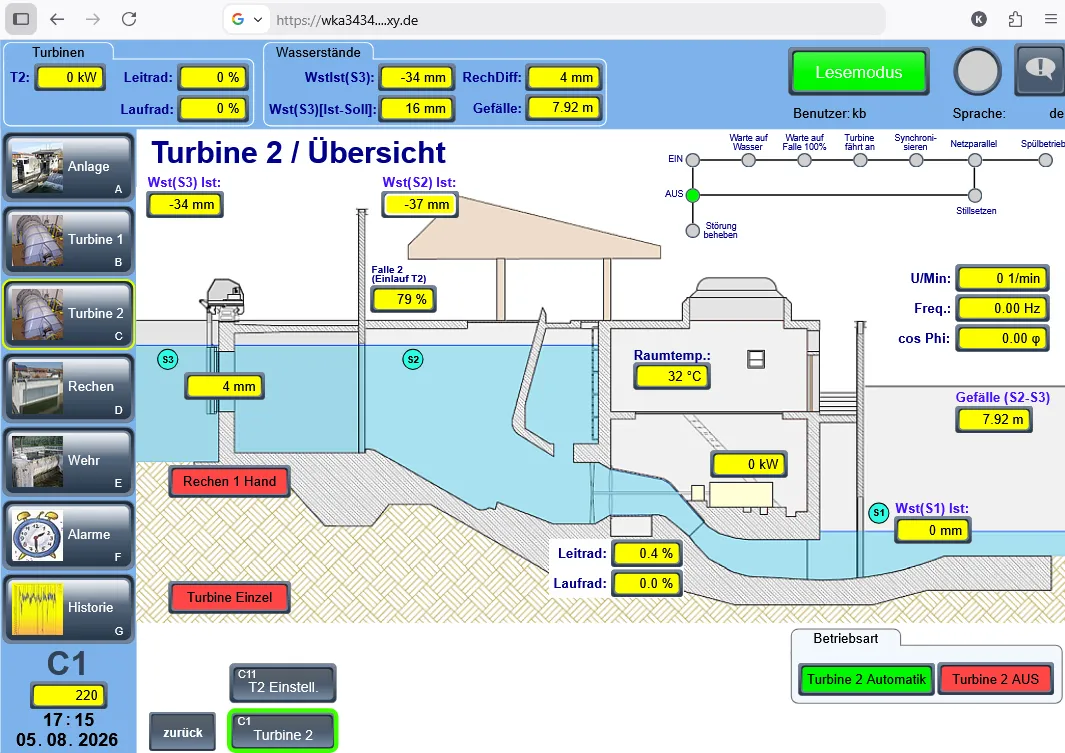Click the Gefälle (S2-S3) value 7.92 m
The image size is (1065, 753).
pyautogui.click(x=994, y=420)
